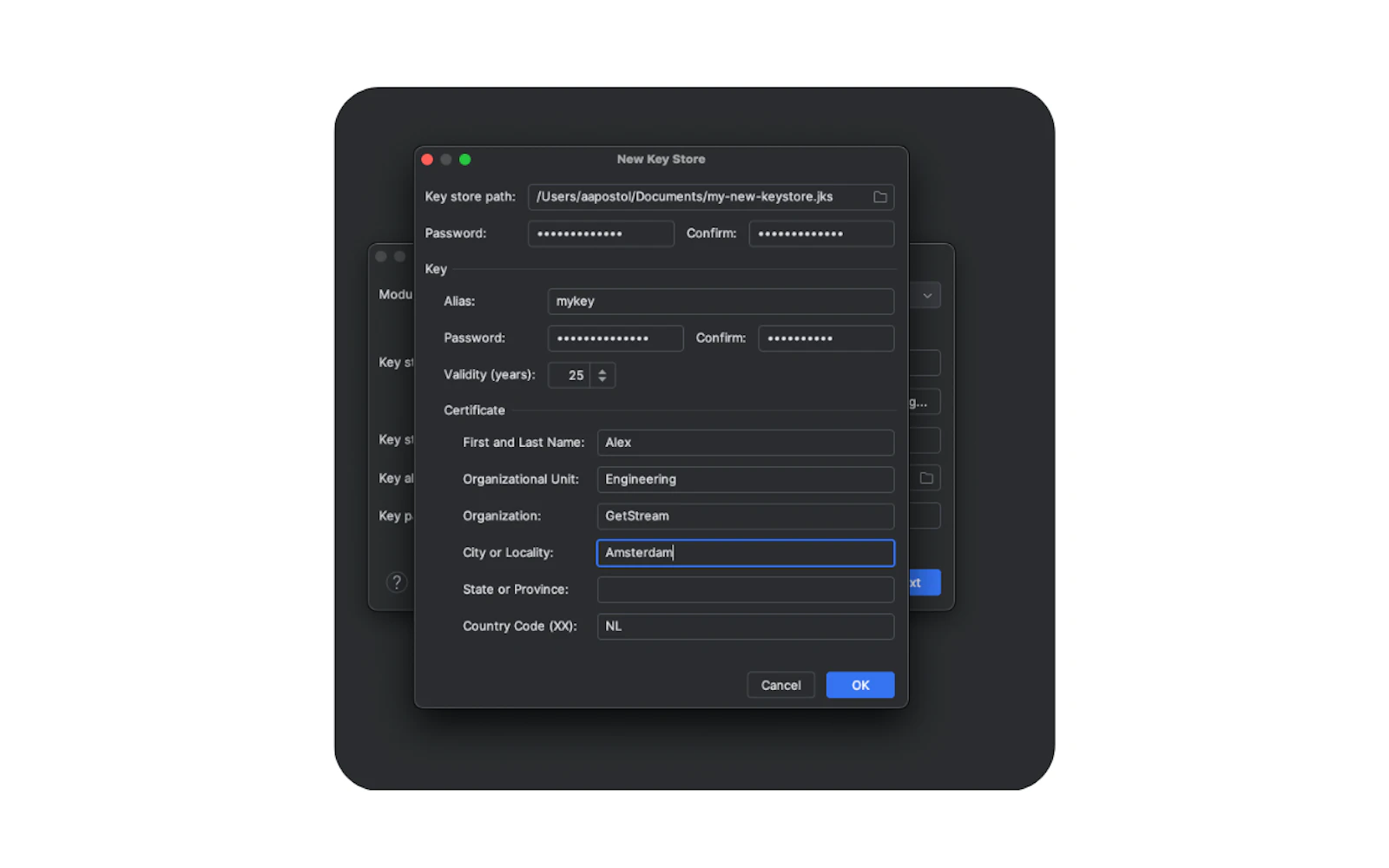Click the empty State or Province field
The height and width of the screenshot is (868, 1389).
[745, 589]
